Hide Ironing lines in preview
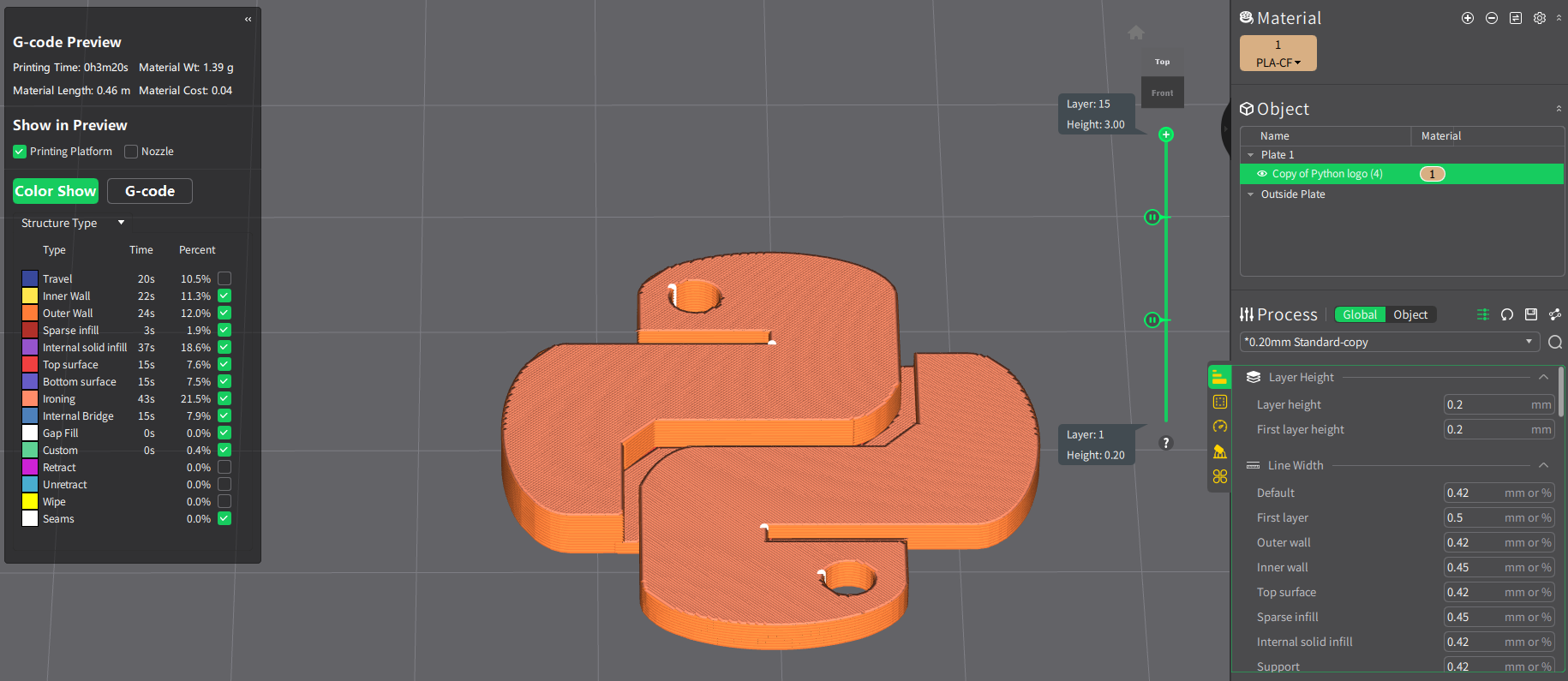This screenshot has width=1568, height=681. click(224, 398)
